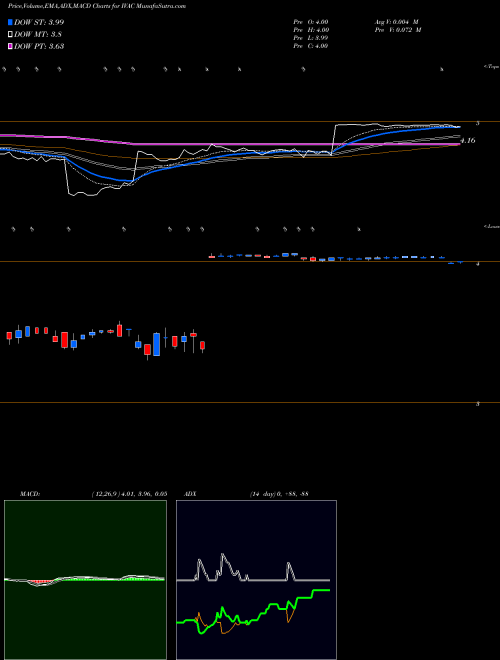Click the MACD (12,26,9) values text
The image size is (500, 660).
pos(129,494)
